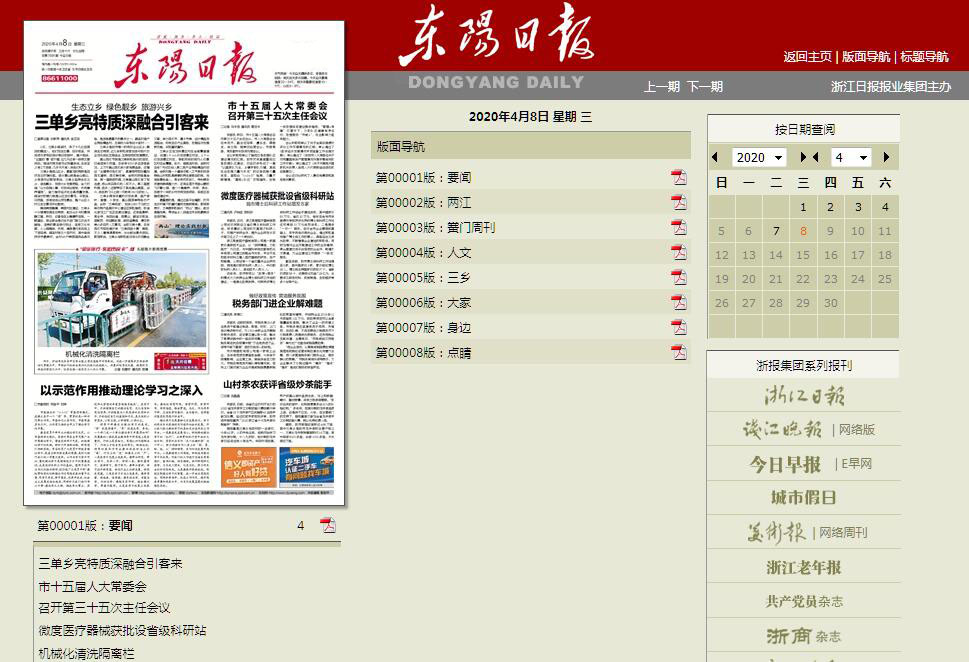
Task: Click the PDF icon beside 第00005版 三乡
Action: (679, 278)
